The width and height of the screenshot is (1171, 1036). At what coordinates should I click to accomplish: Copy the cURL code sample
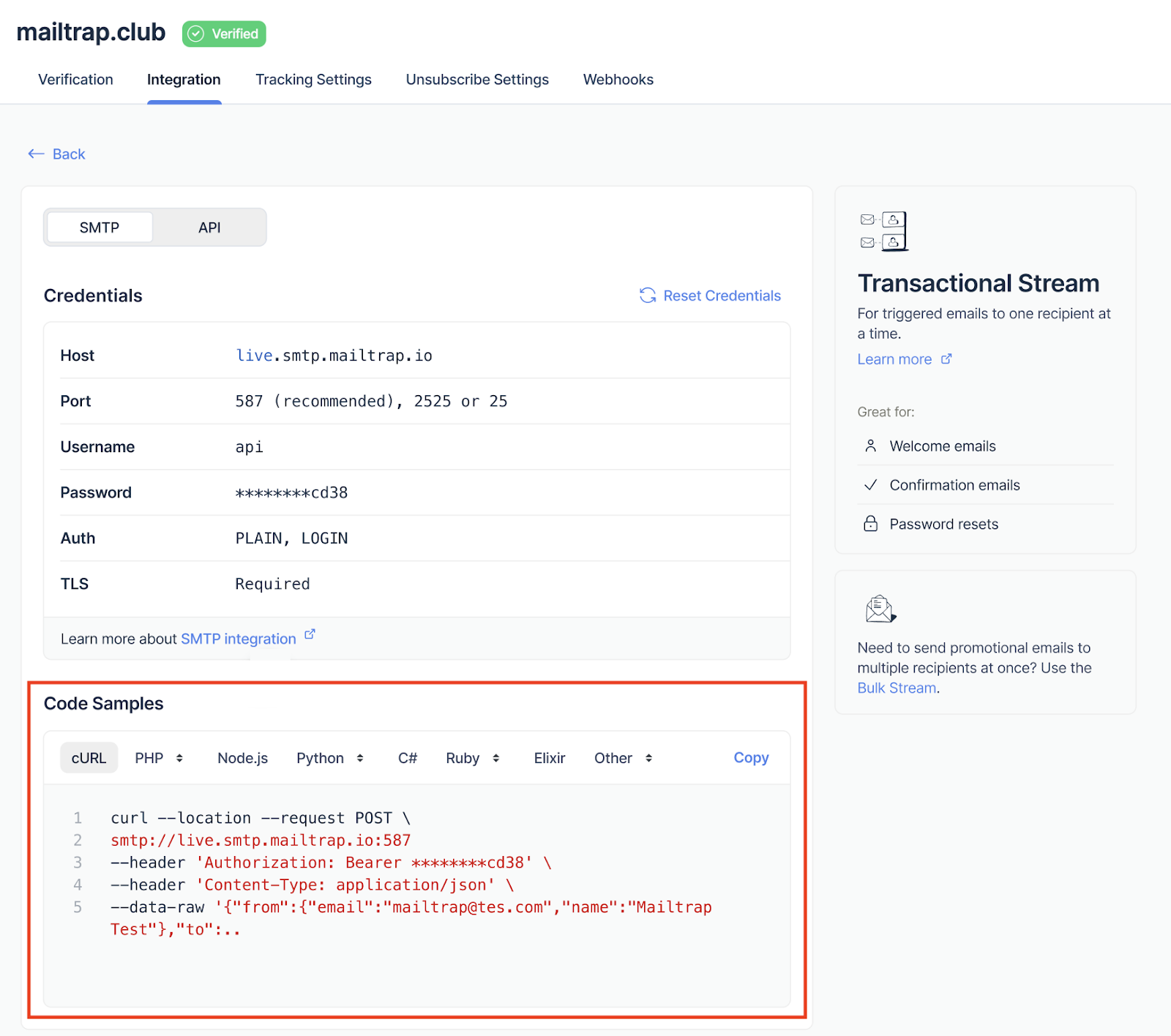point(750,758)
